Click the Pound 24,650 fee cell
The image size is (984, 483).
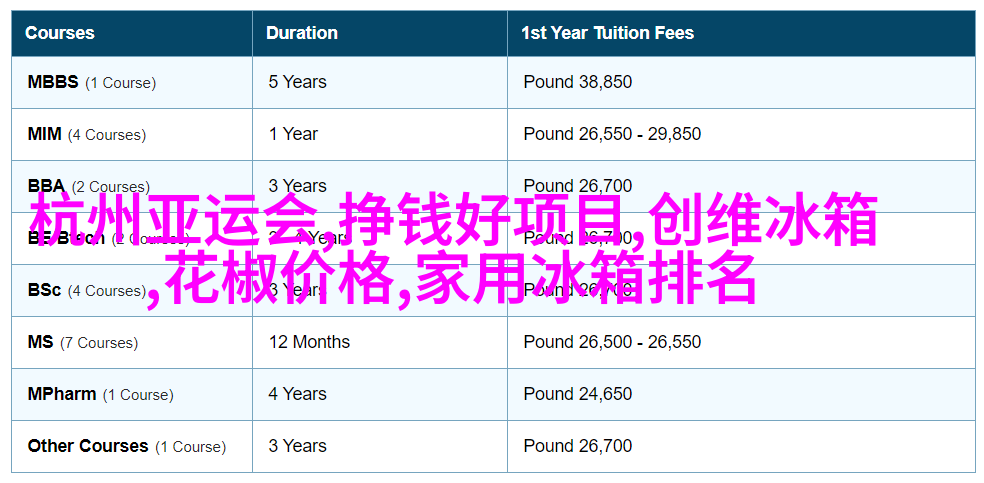pos(578,395)
